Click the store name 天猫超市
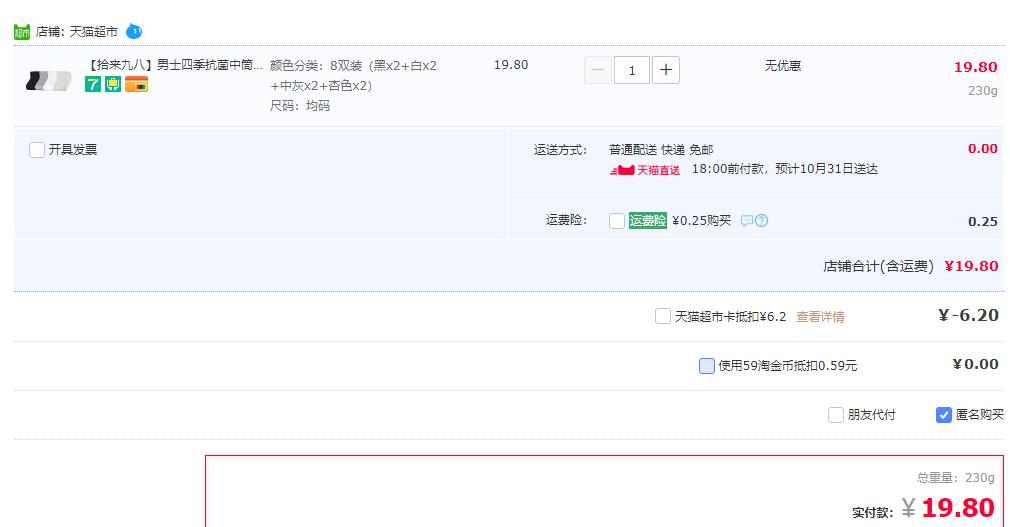Screen dimensions: 1010x527 click(x=93, y=32)
